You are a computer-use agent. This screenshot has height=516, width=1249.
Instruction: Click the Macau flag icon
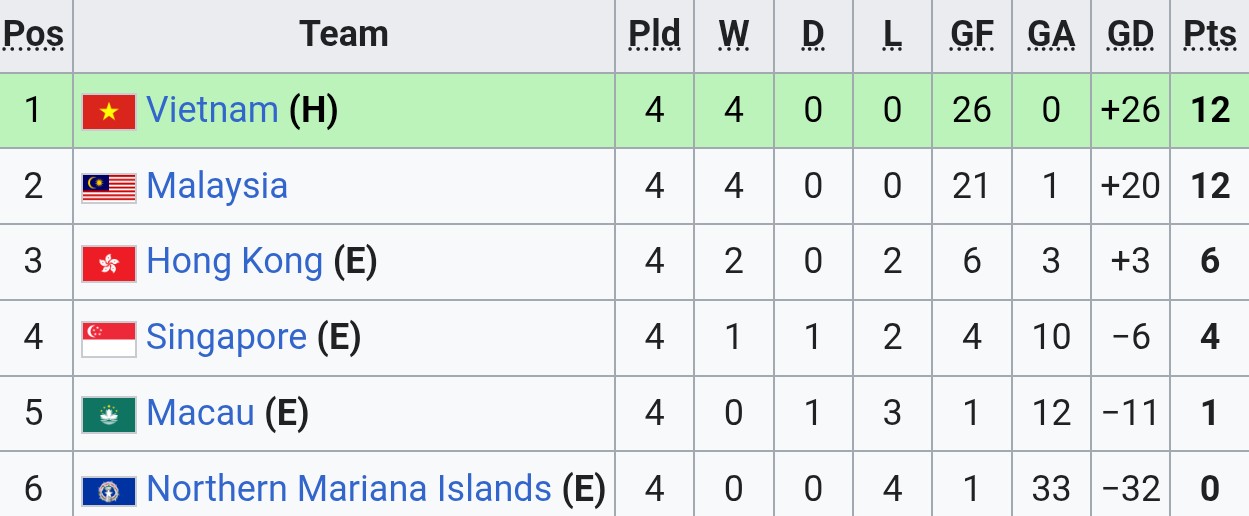[x=109, y=414]
